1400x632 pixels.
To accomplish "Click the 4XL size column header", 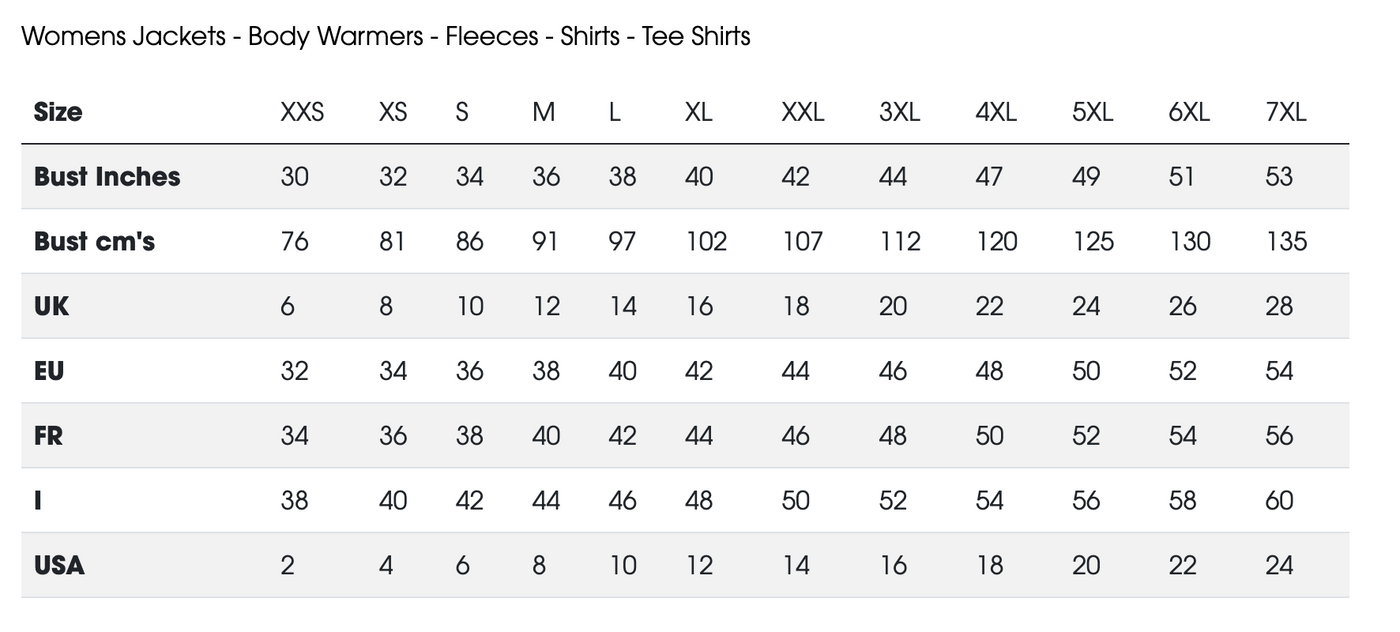I will point(995,112).
